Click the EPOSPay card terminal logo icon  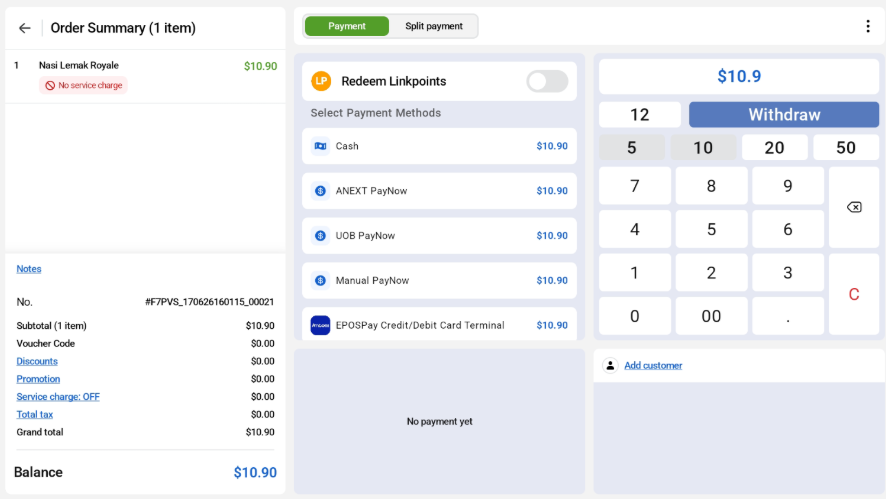coord(320,325)
